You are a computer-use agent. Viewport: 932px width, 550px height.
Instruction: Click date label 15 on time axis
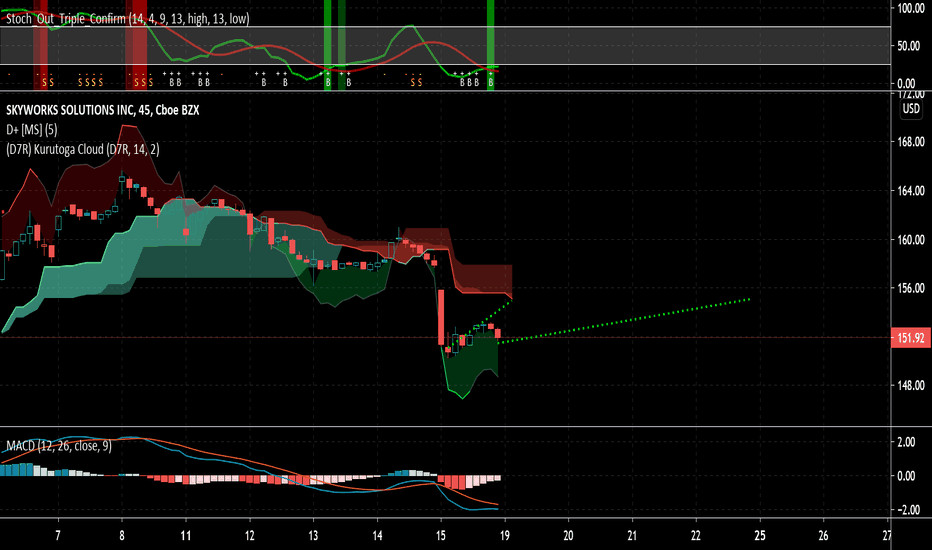pos(440,536)
